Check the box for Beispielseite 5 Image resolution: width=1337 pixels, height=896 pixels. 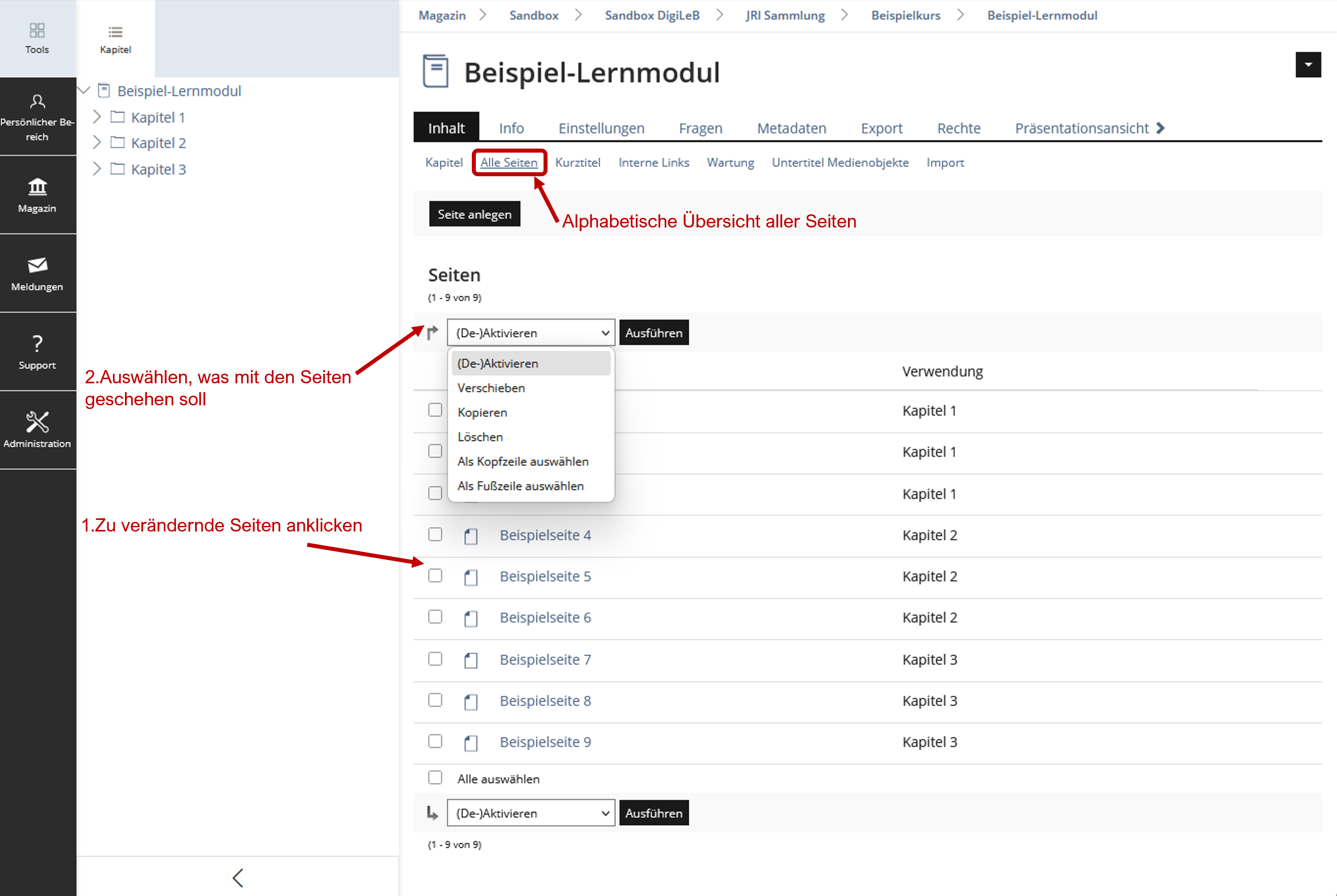(435, 576)
